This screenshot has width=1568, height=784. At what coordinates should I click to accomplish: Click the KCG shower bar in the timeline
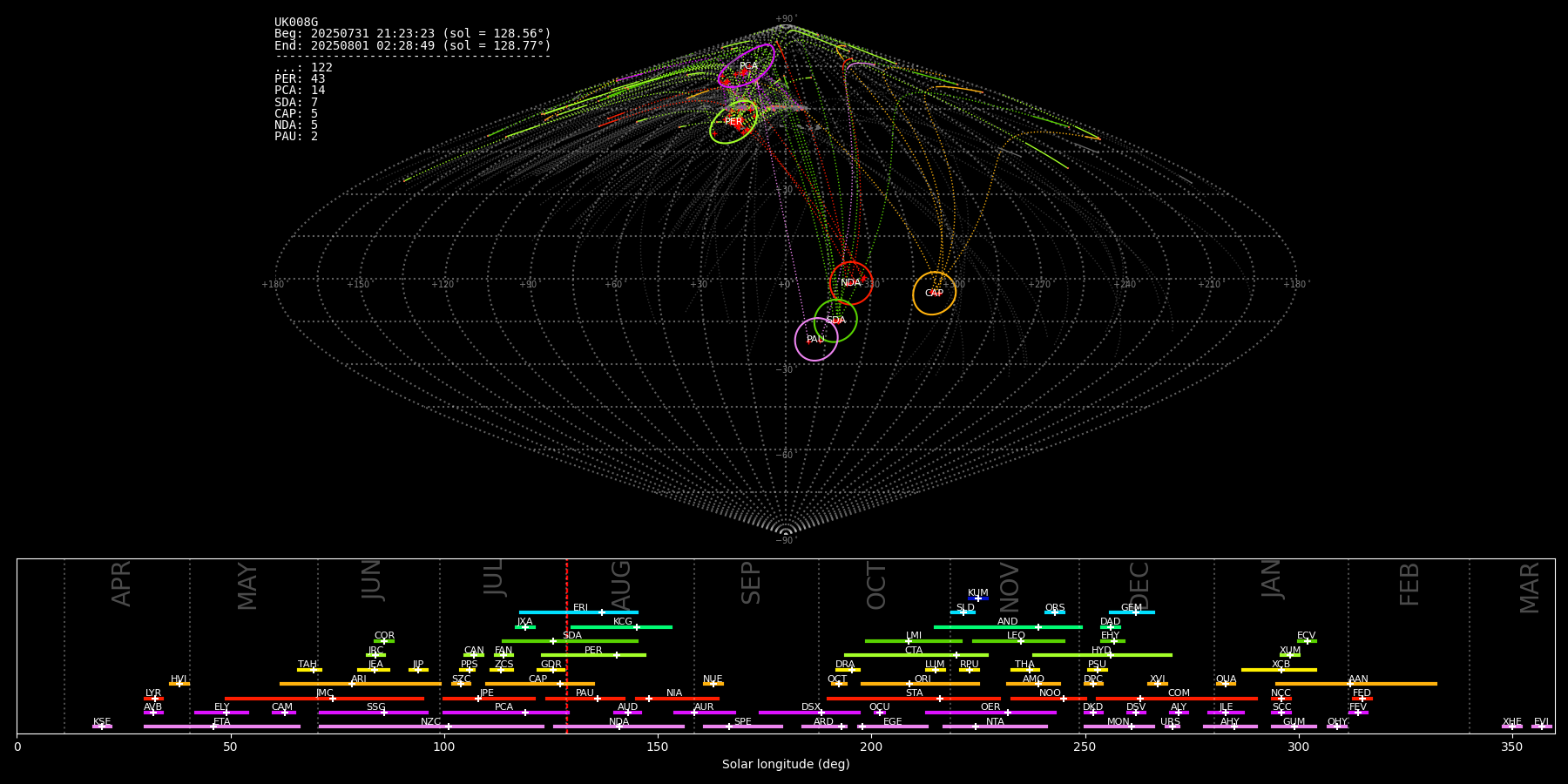[x=621, y=626]
